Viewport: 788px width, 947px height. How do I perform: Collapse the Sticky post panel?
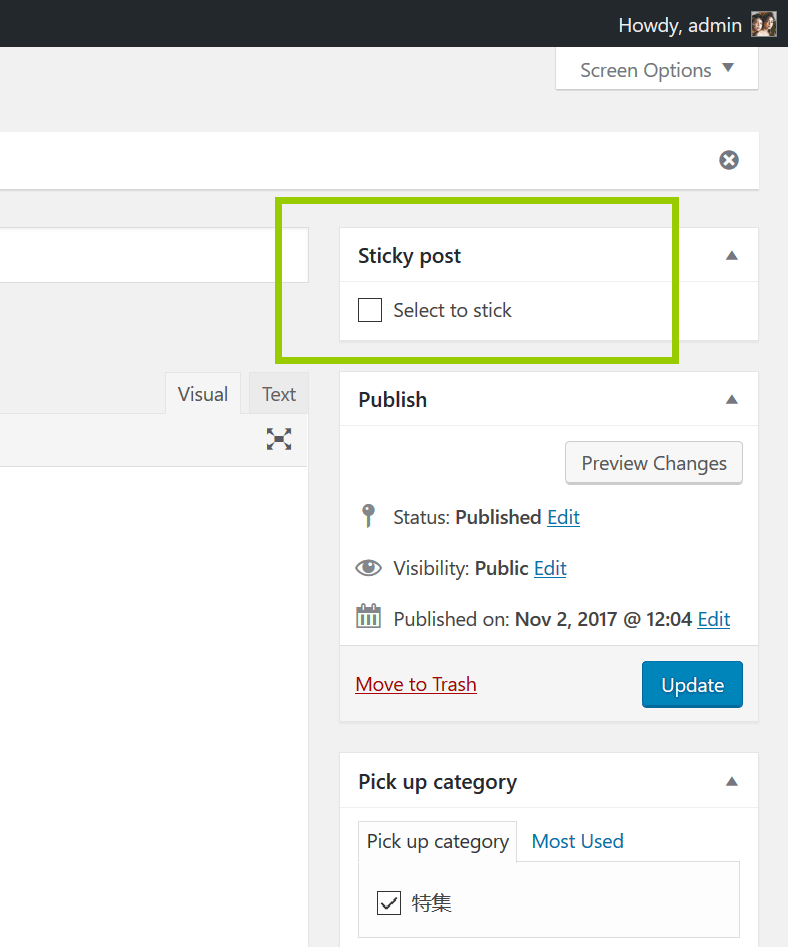731,256
